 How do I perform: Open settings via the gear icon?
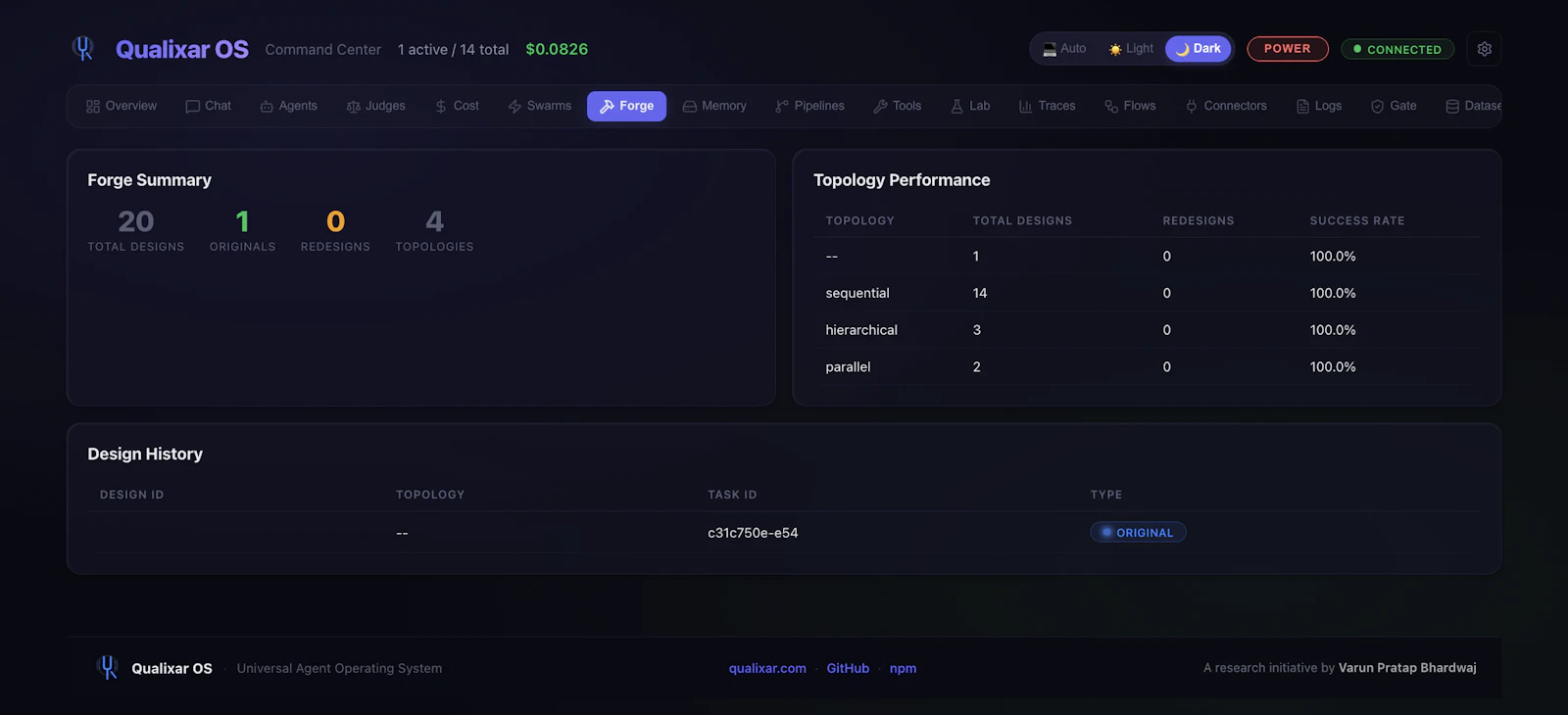click(x=1484, y=49)
